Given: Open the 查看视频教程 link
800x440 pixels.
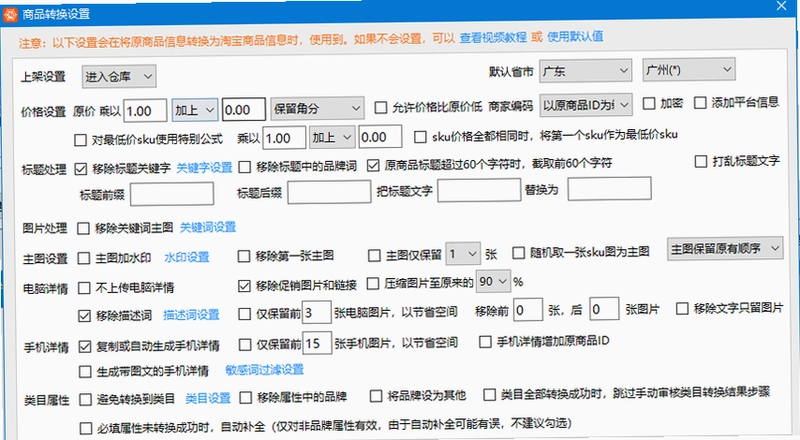Looking at the screenshot, I should 493,38.
